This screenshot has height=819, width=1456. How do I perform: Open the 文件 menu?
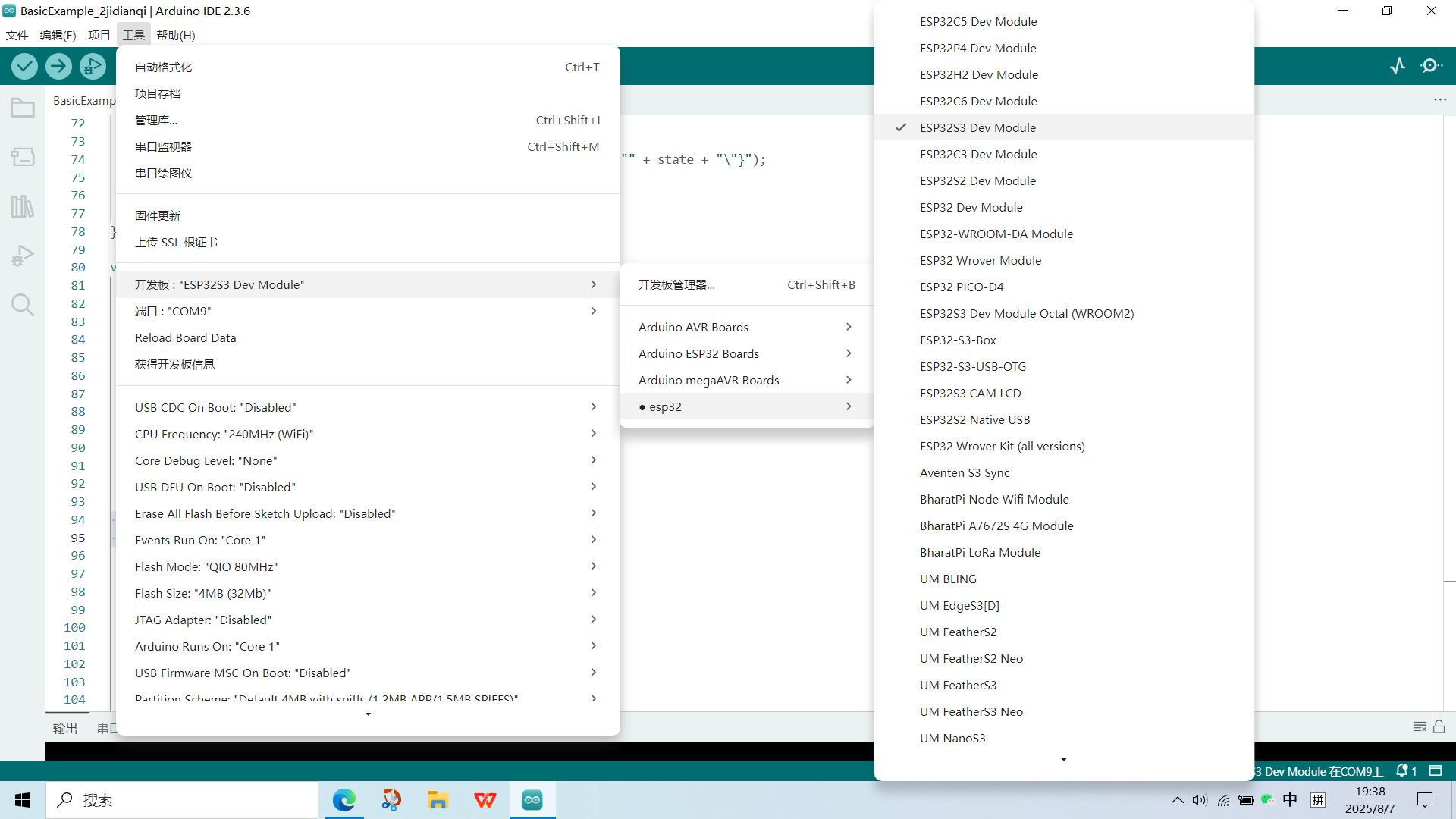pyautogui.click(x=17, y=35)
